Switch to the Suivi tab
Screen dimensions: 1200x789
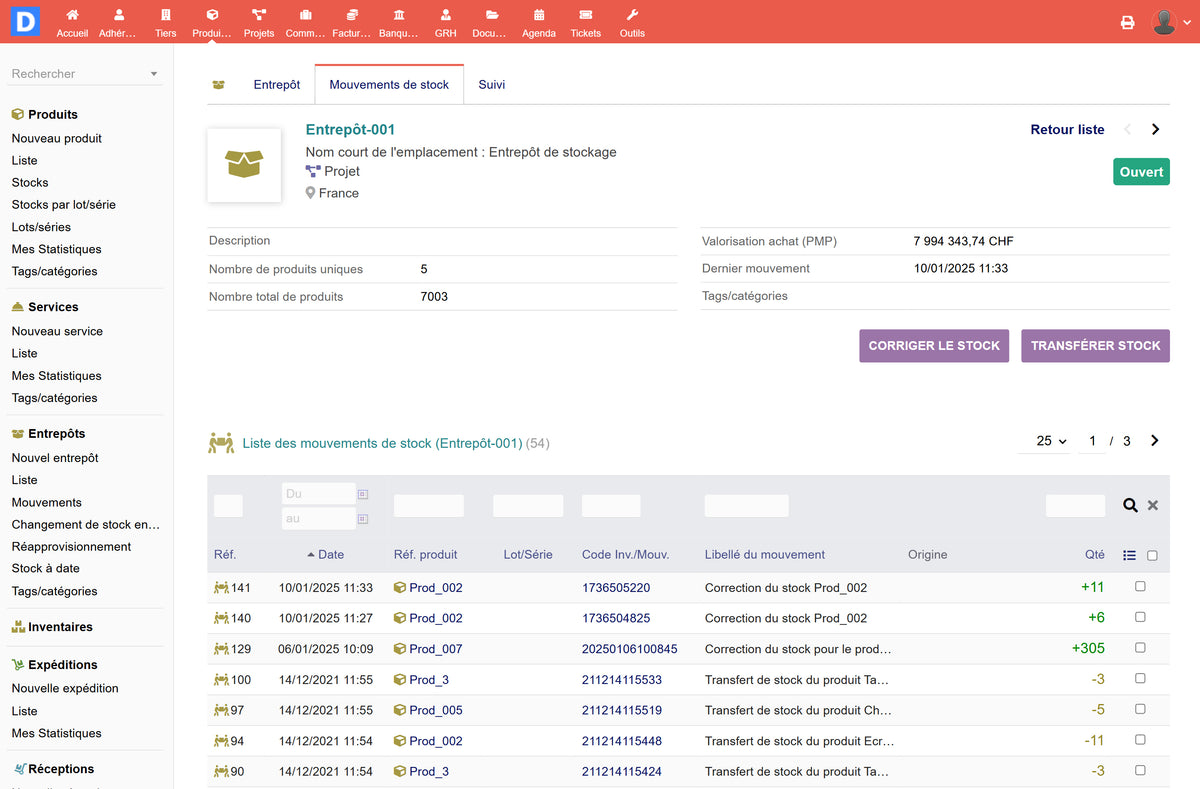pos(491,85)
